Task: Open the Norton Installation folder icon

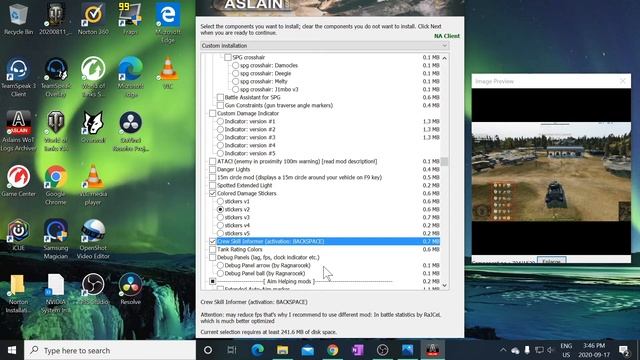Action: pos(18,293)
